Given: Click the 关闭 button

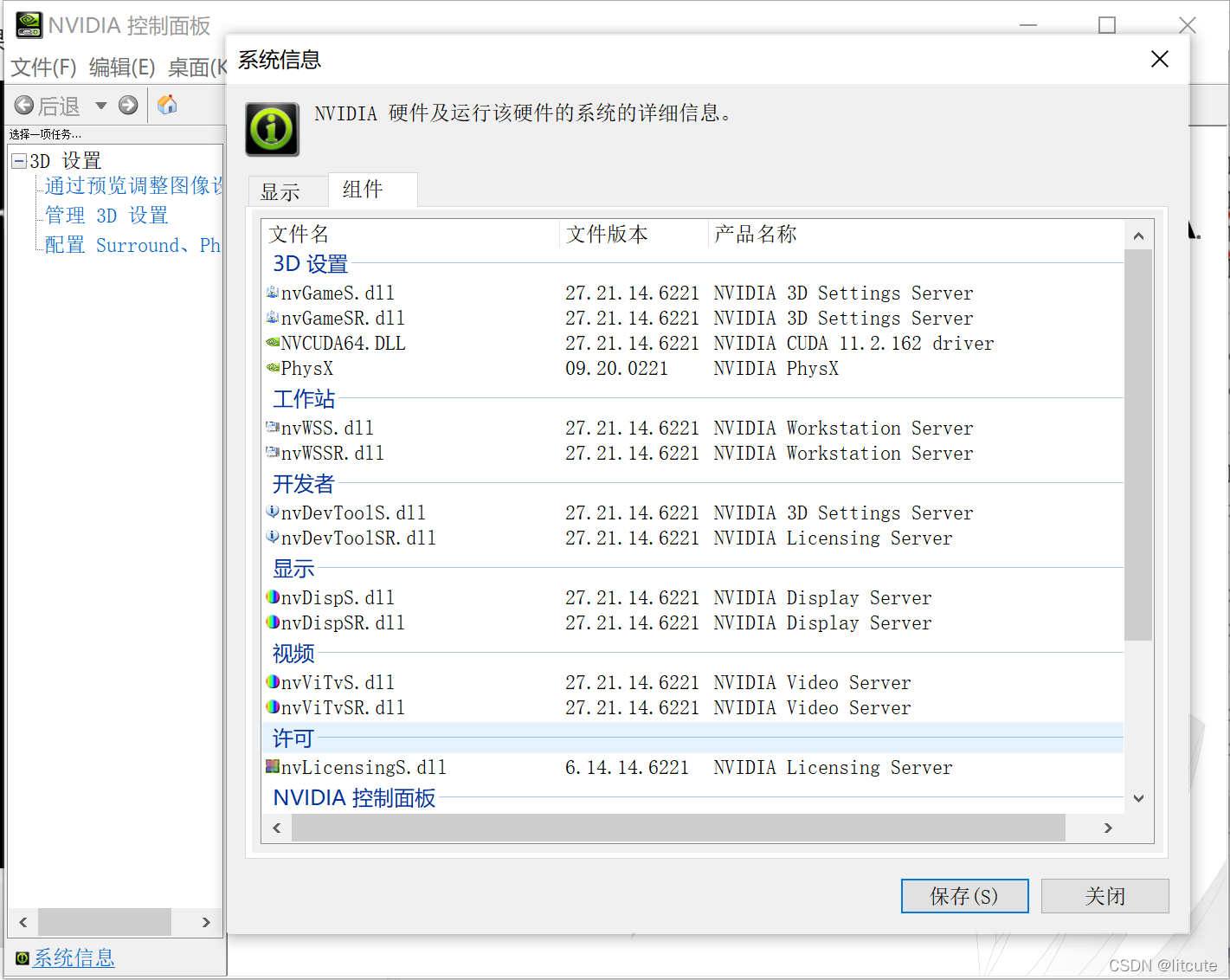Looking at the screenshot, I should pyautogui.click(x=1104, y=896).
